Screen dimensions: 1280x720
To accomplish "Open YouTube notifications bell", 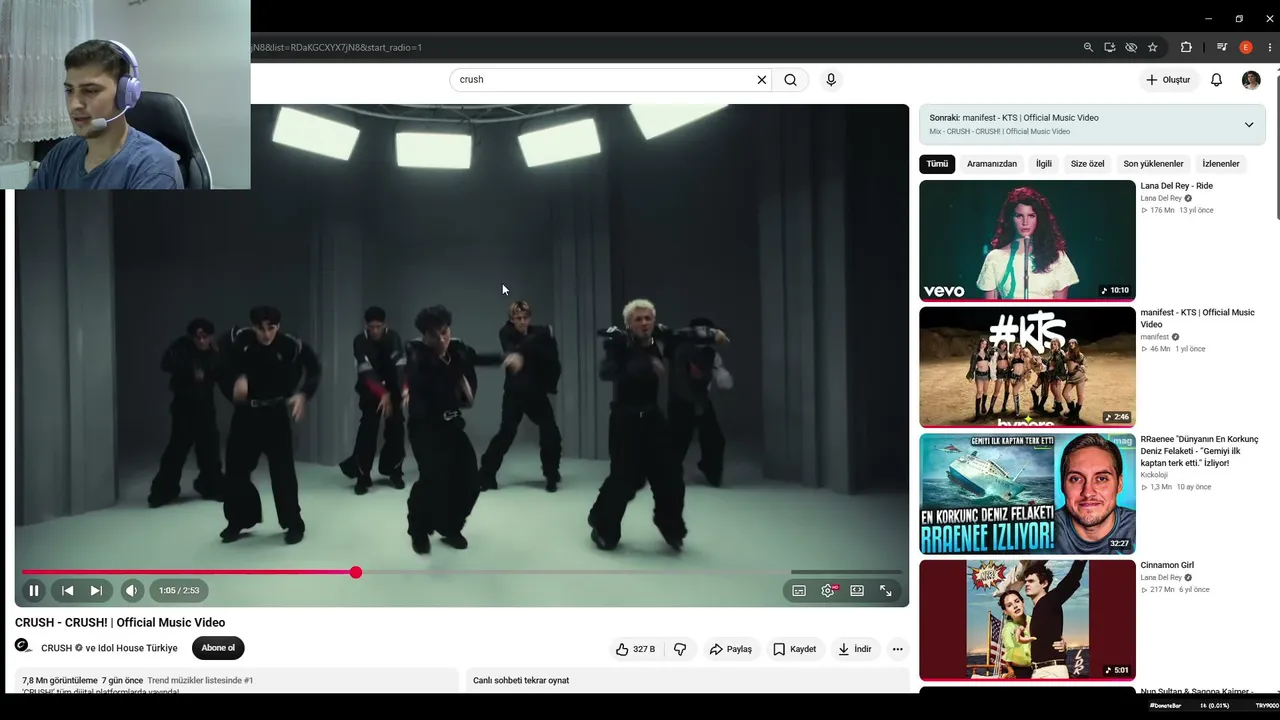I will point(1216,80).
